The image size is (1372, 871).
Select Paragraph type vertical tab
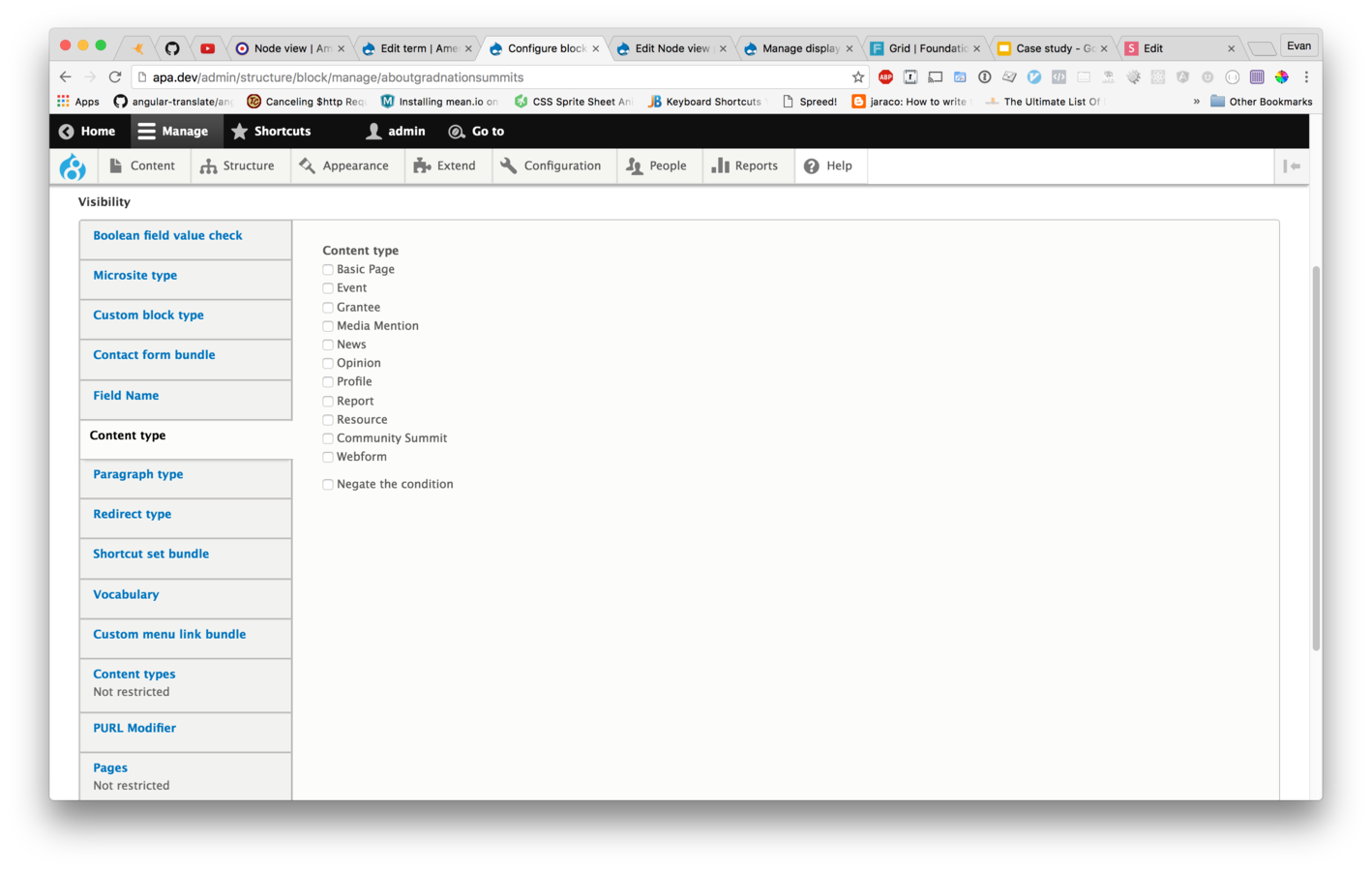tap(186, 478)
